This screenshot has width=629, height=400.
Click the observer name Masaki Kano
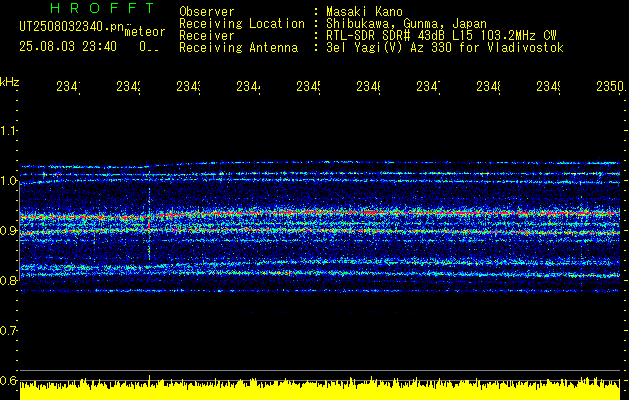coord(364,11)
